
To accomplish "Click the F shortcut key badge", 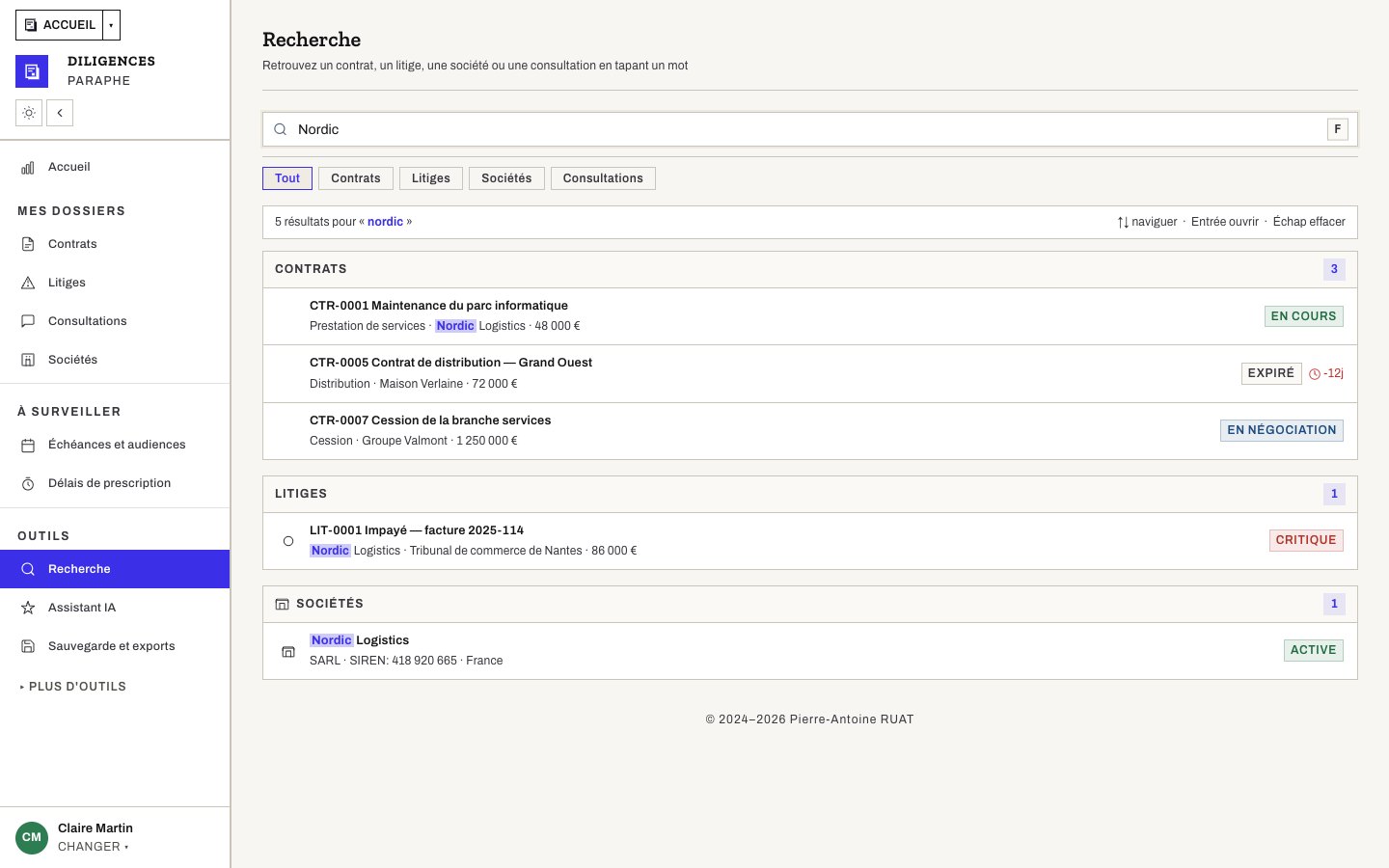I will [x=1337, y=129].
